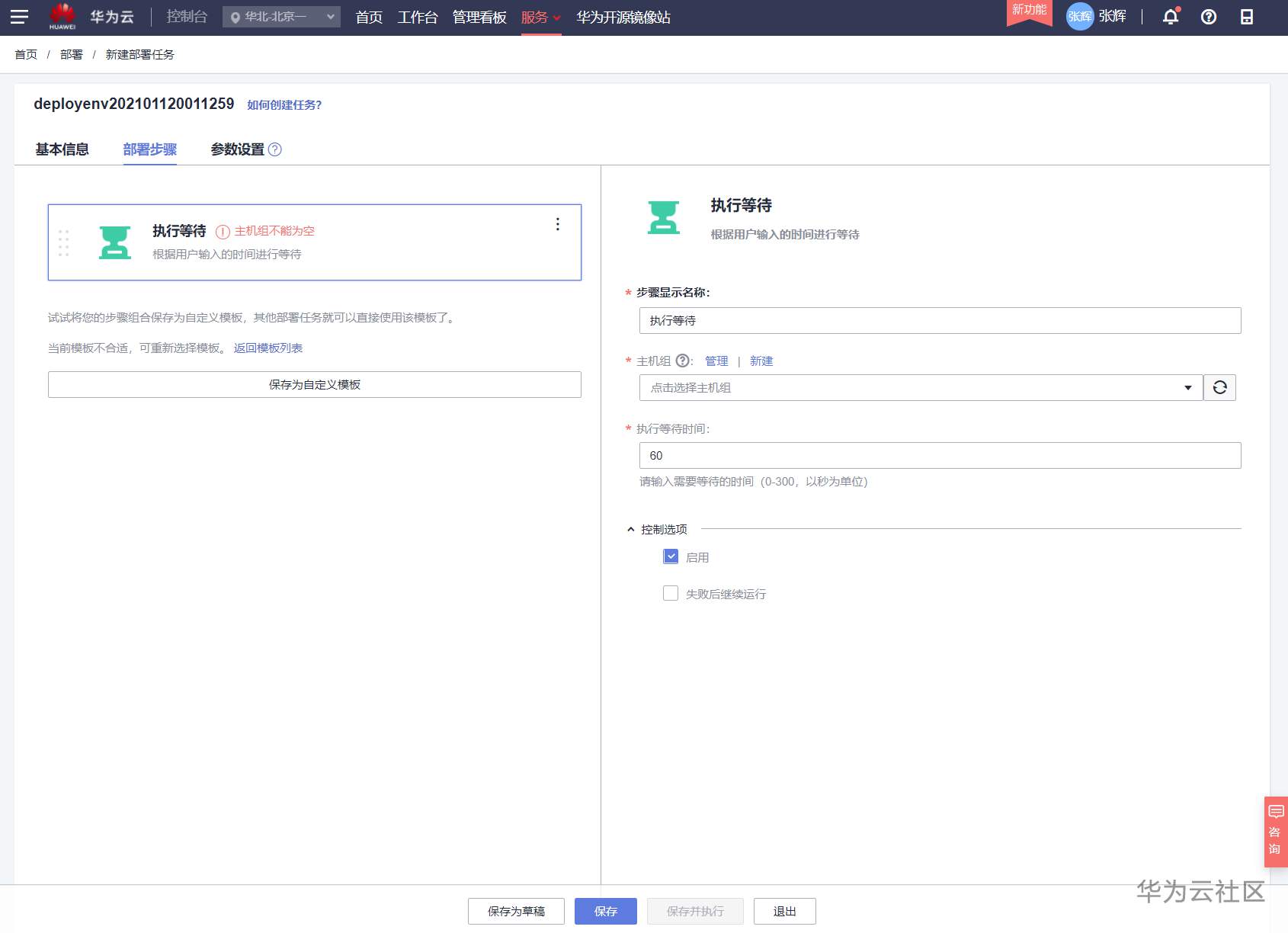Screen dimensions: 1288x933
Task: Open the three-dot menu on 执行等待 step
Action: (558, 224)
